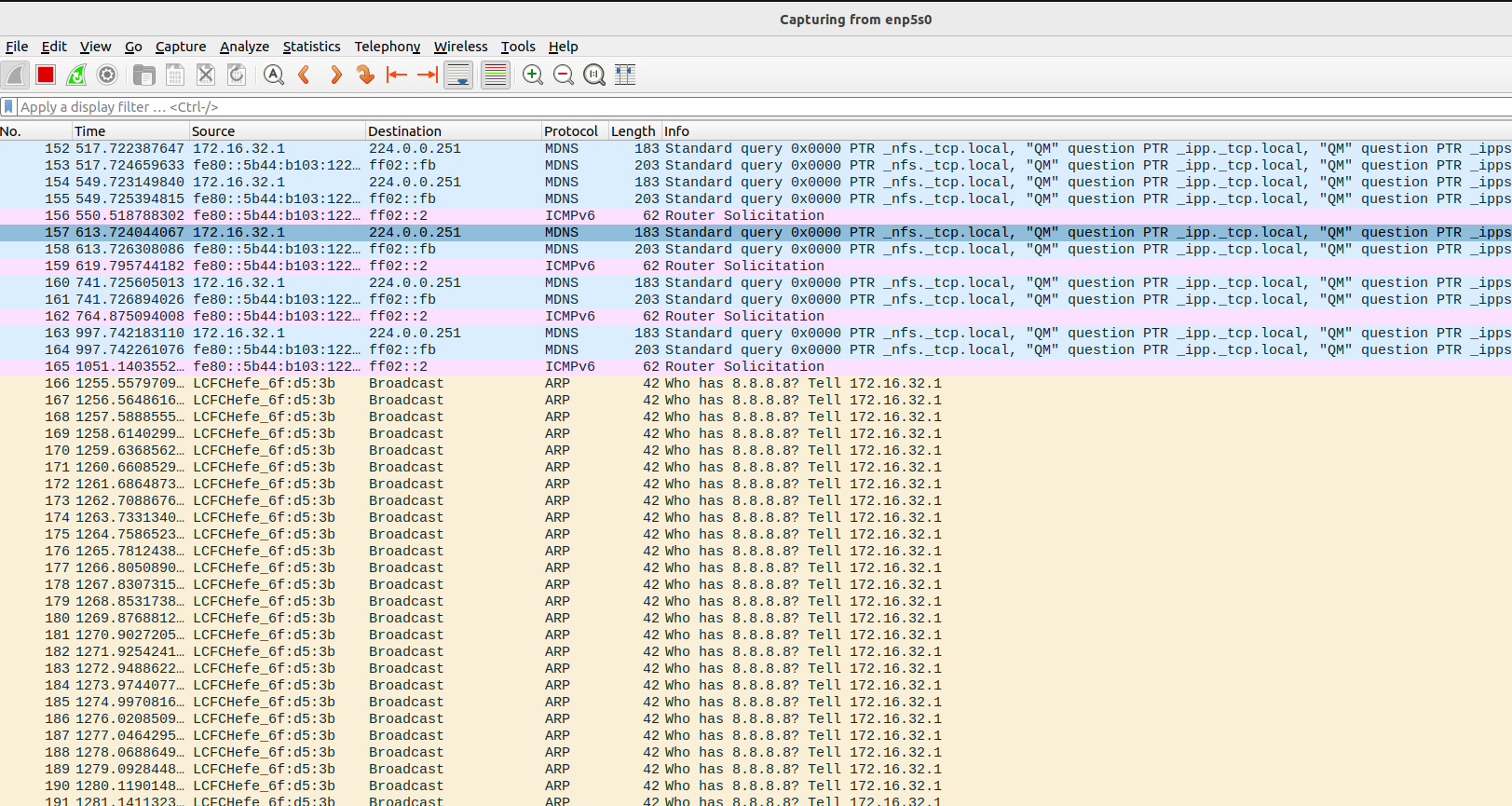1512x806 pixels.
Task: Sort by the Source column header
Action: pyautogui.click(x=278, y=131)
